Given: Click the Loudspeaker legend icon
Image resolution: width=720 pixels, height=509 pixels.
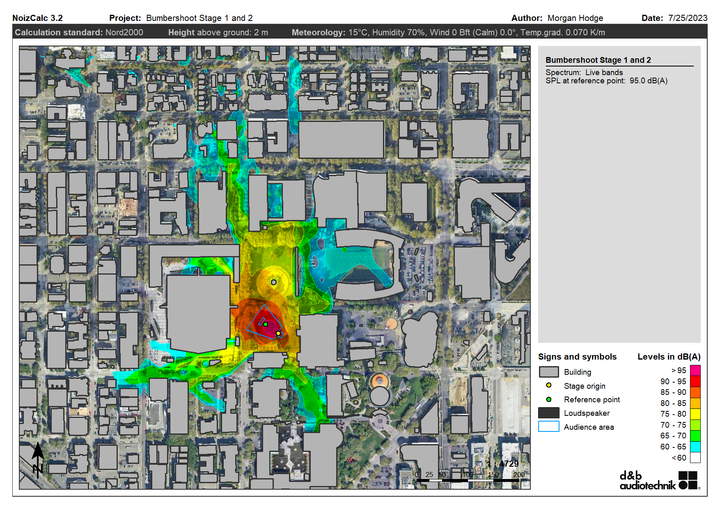Looking at the screenshot, I should 548,413.
